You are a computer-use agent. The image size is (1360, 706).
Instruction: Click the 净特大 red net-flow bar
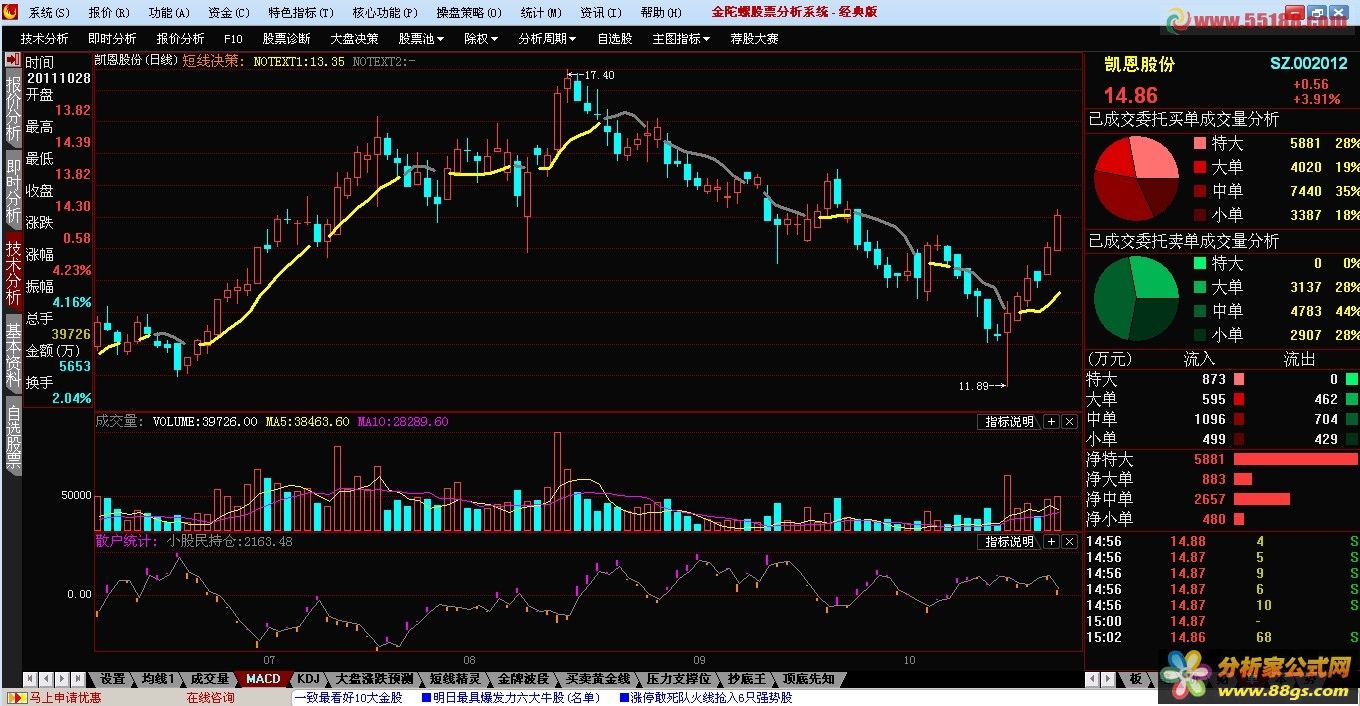1295,459
